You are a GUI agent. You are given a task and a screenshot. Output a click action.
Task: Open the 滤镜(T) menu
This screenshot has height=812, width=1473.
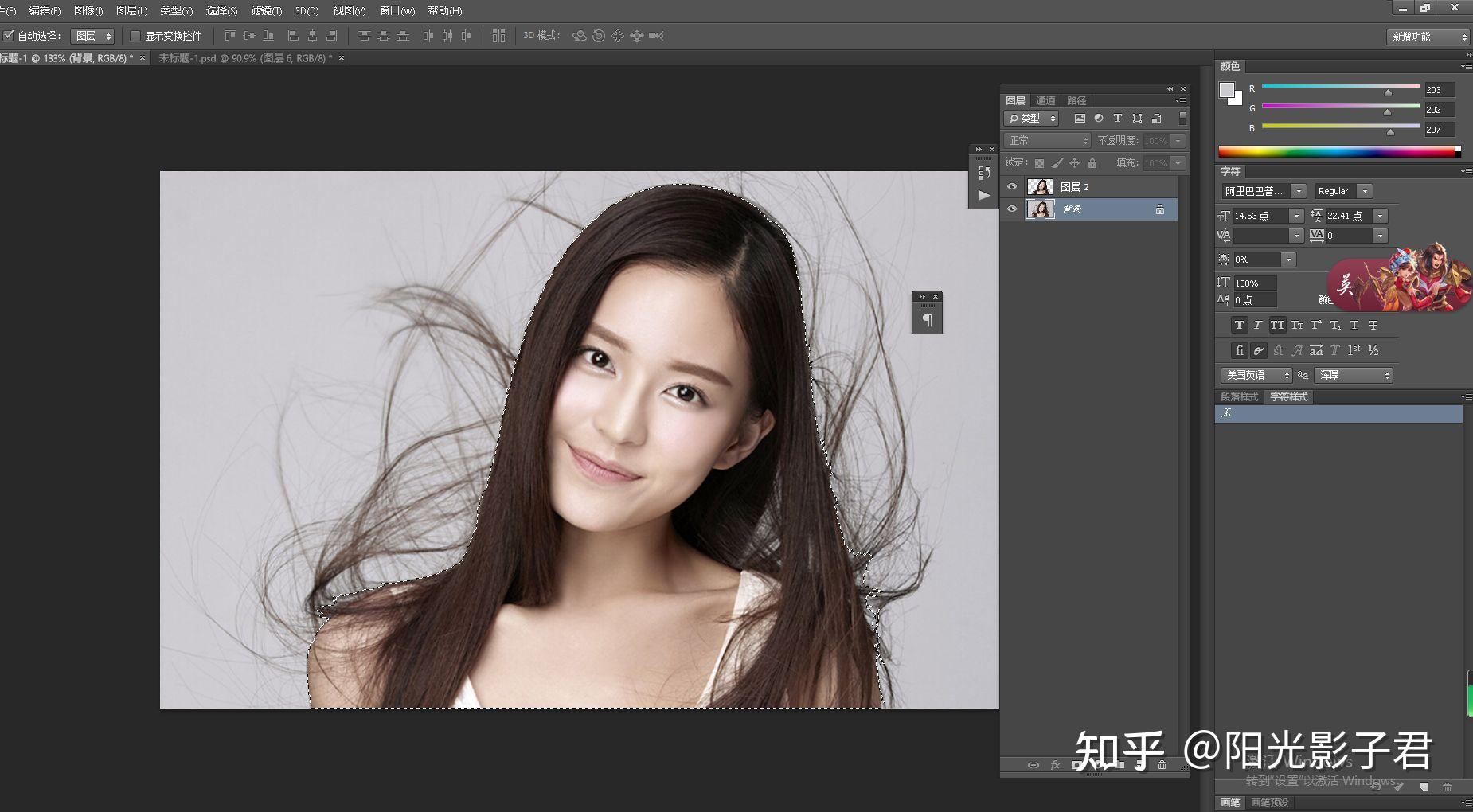(266, 11)
